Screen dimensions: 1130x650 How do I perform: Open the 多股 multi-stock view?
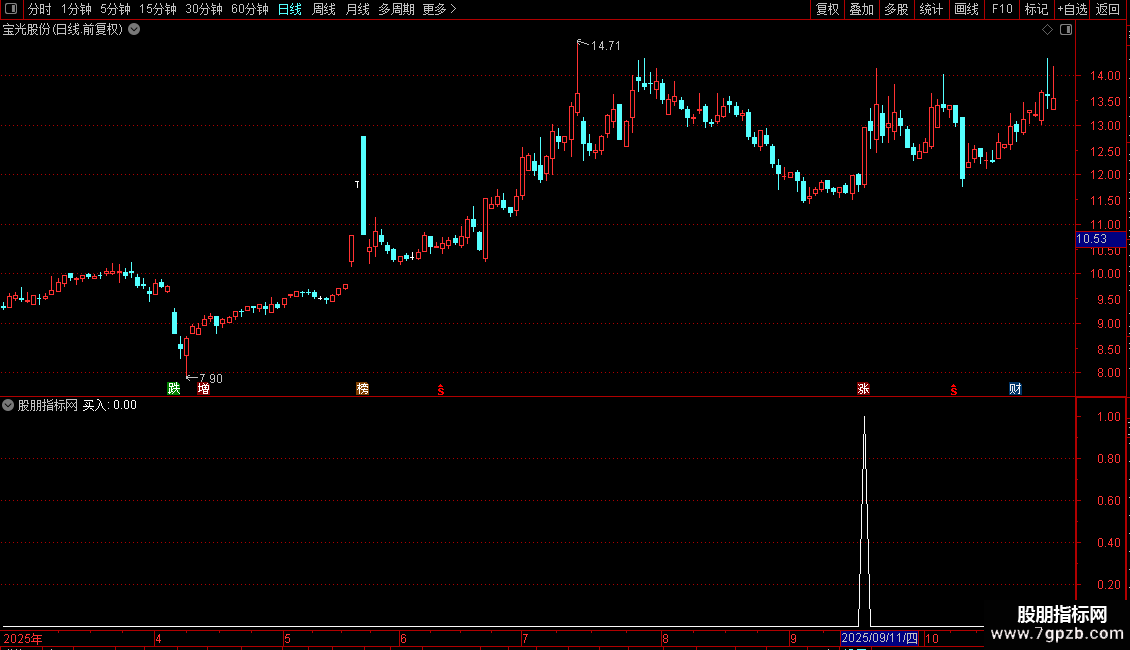point(896,9)
